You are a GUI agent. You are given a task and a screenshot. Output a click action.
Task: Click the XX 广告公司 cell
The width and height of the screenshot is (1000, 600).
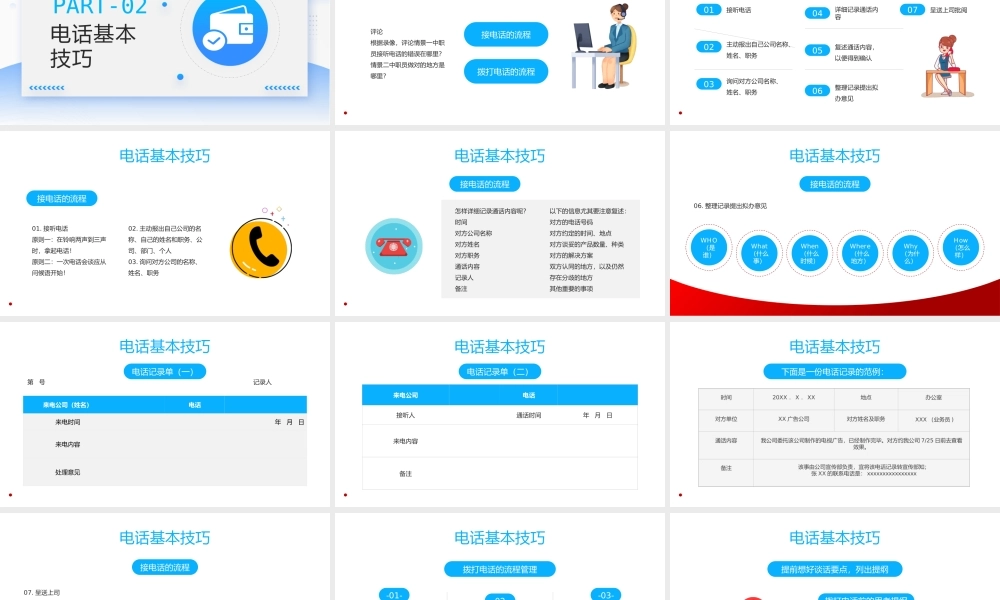793,420
